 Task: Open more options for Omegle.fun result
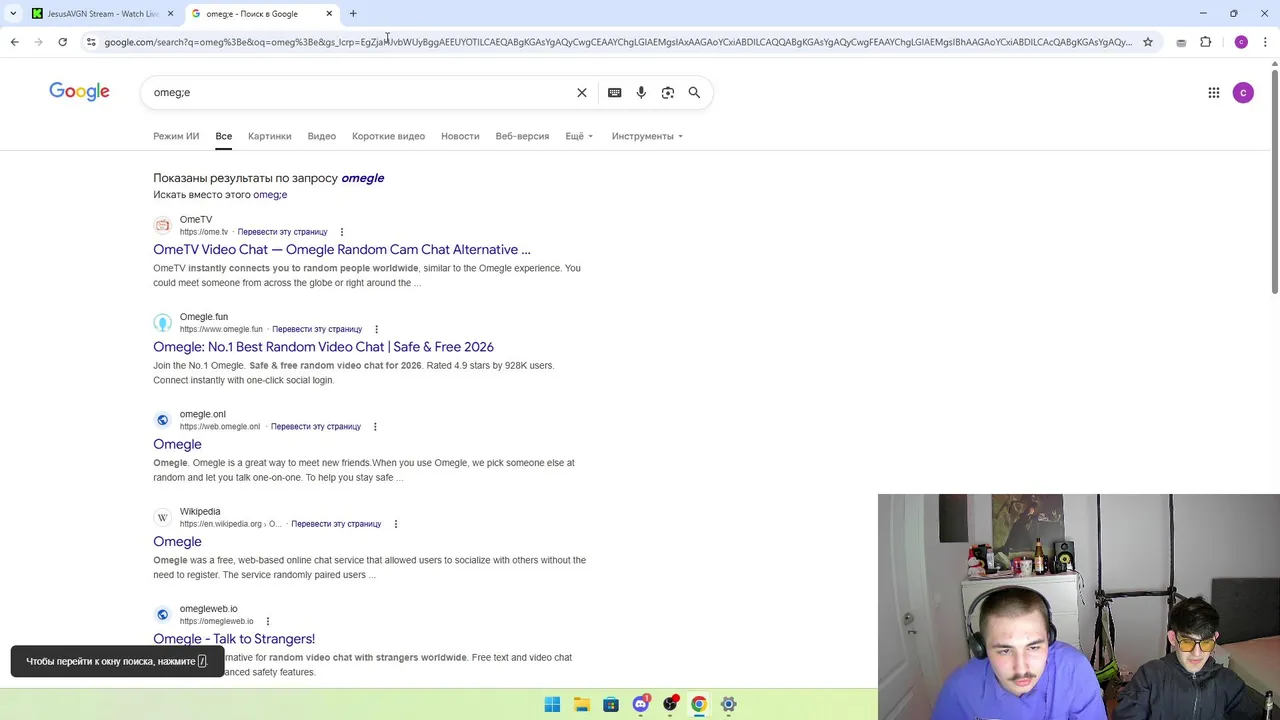pos(376,329)
